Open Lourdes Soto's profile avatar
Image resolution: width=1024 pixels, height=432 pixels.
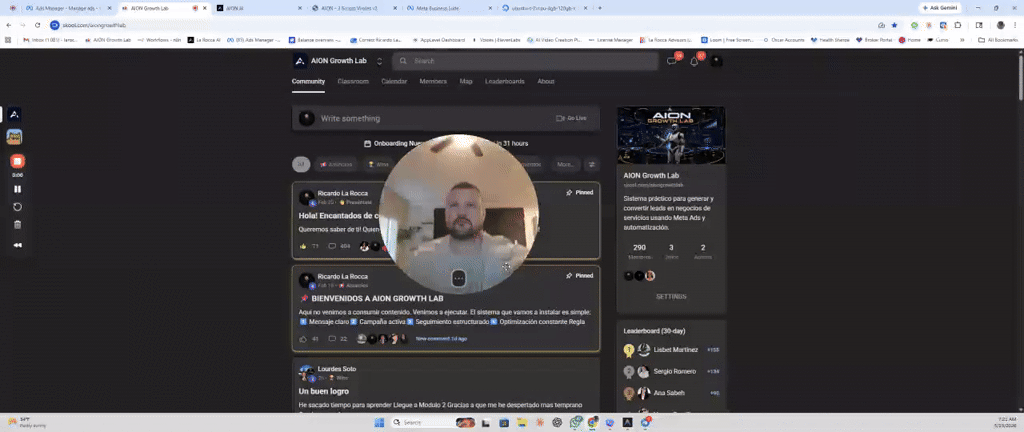[306, 373]
